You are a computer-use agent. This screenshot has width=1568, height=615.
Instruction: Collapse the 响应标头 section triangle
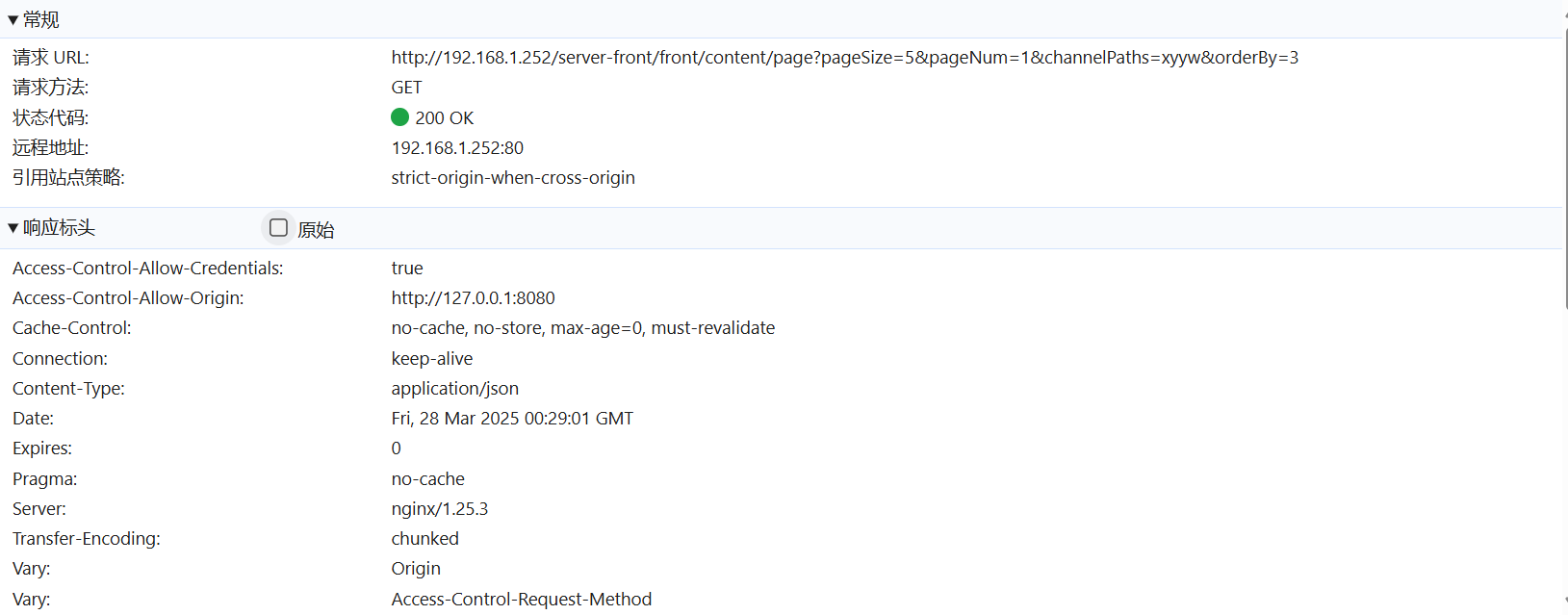pos(13,228)
